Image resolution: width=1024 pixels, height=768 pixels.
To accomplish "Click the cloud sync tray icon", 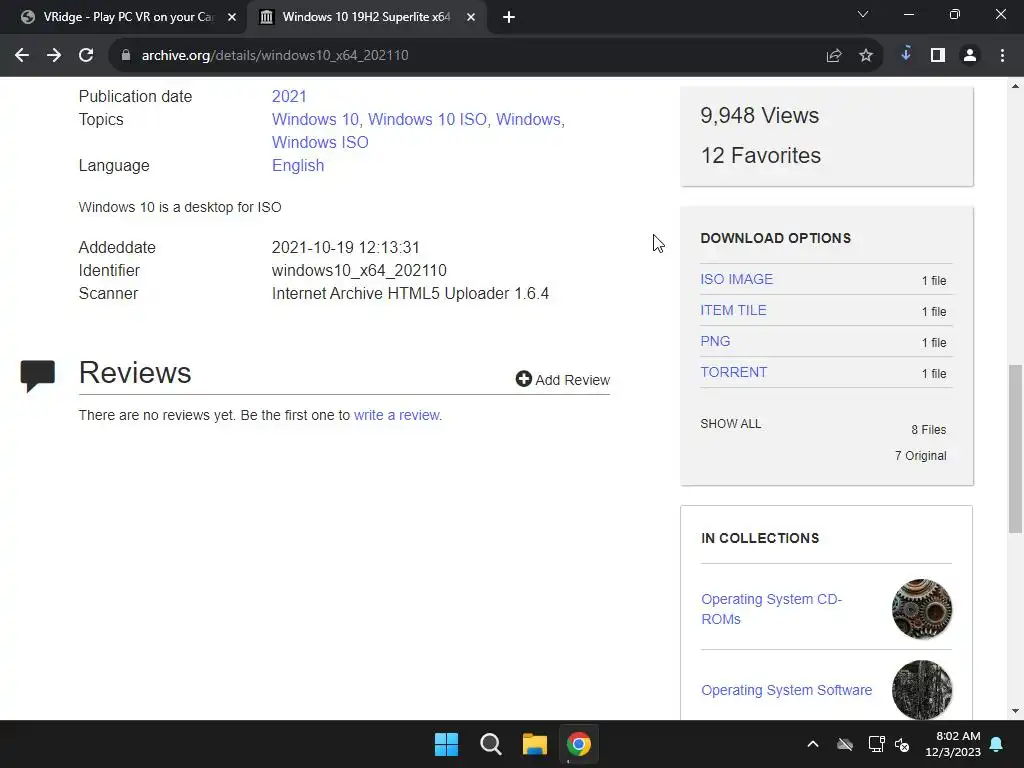I will click(845, 744).
